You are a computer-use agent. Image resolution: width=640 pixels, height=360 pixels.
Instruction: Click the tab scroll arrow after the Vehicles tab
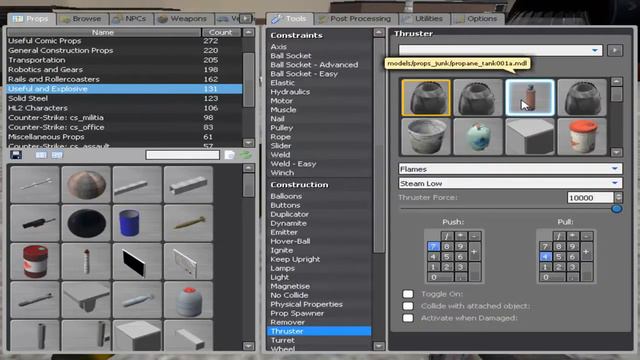[x=245, y=18]
